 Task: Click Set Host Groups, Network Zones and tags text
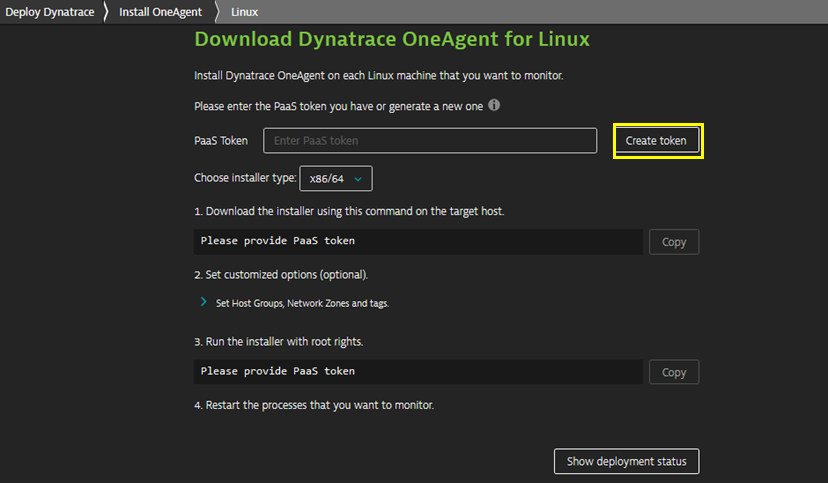point(302,303)
